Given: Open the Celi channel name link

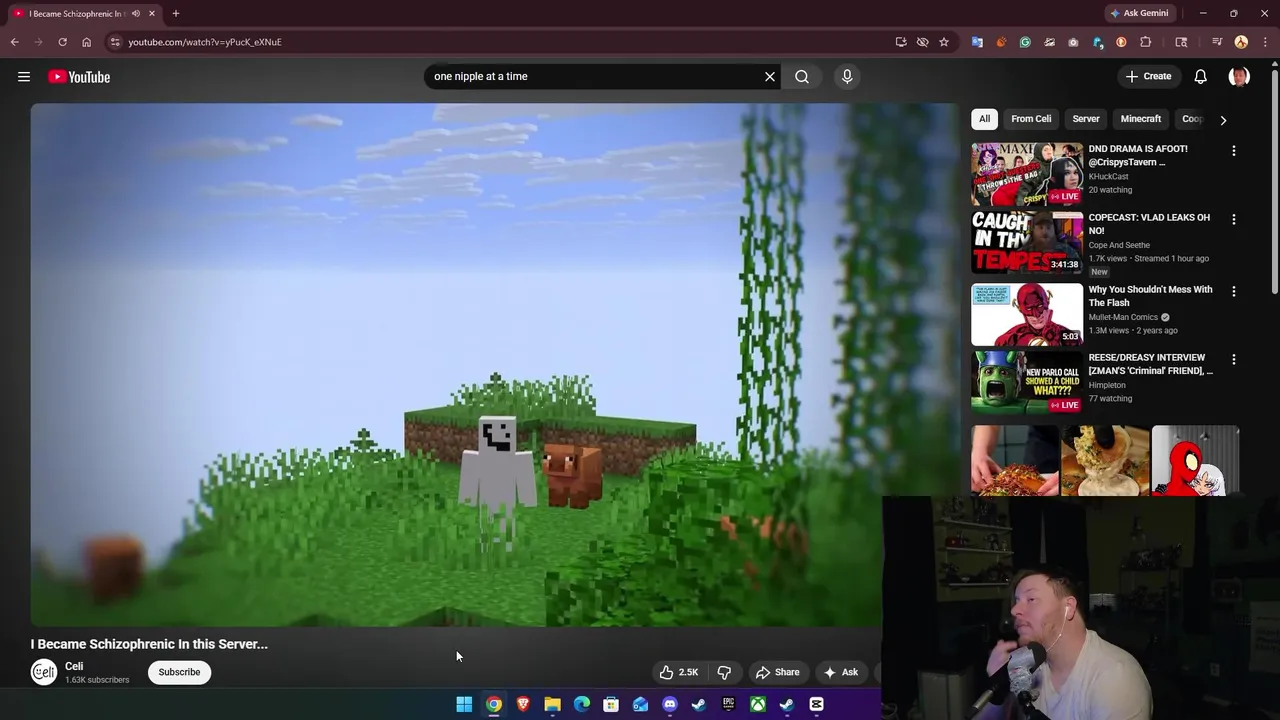Looking at the screenshot, I should (74, 666).
